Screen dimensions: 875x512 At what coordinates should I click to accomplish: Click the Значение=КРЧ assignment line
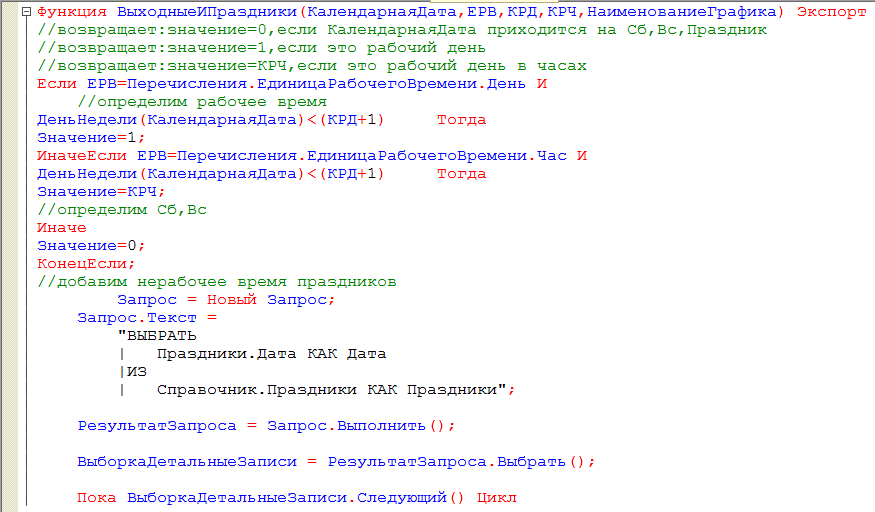(100, 192)
